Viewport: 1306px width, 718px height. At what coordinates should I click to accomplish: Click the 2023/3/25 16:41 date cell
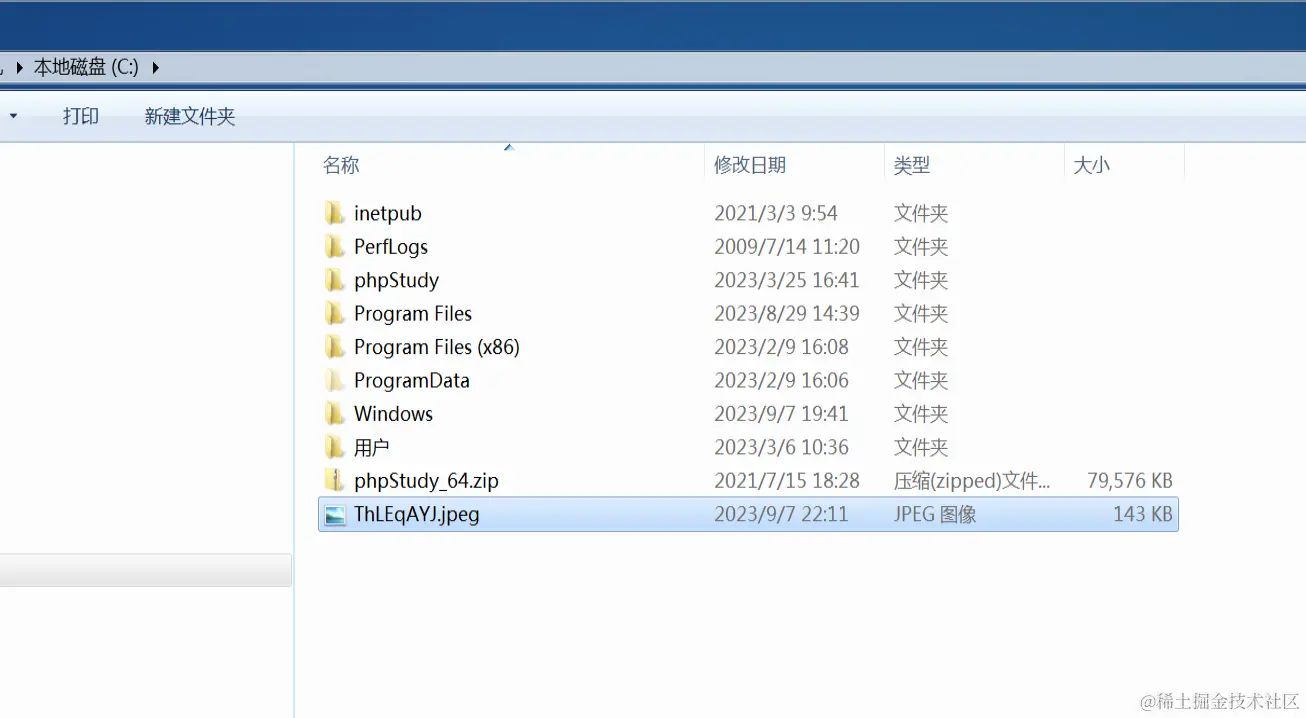pos(787,280)
